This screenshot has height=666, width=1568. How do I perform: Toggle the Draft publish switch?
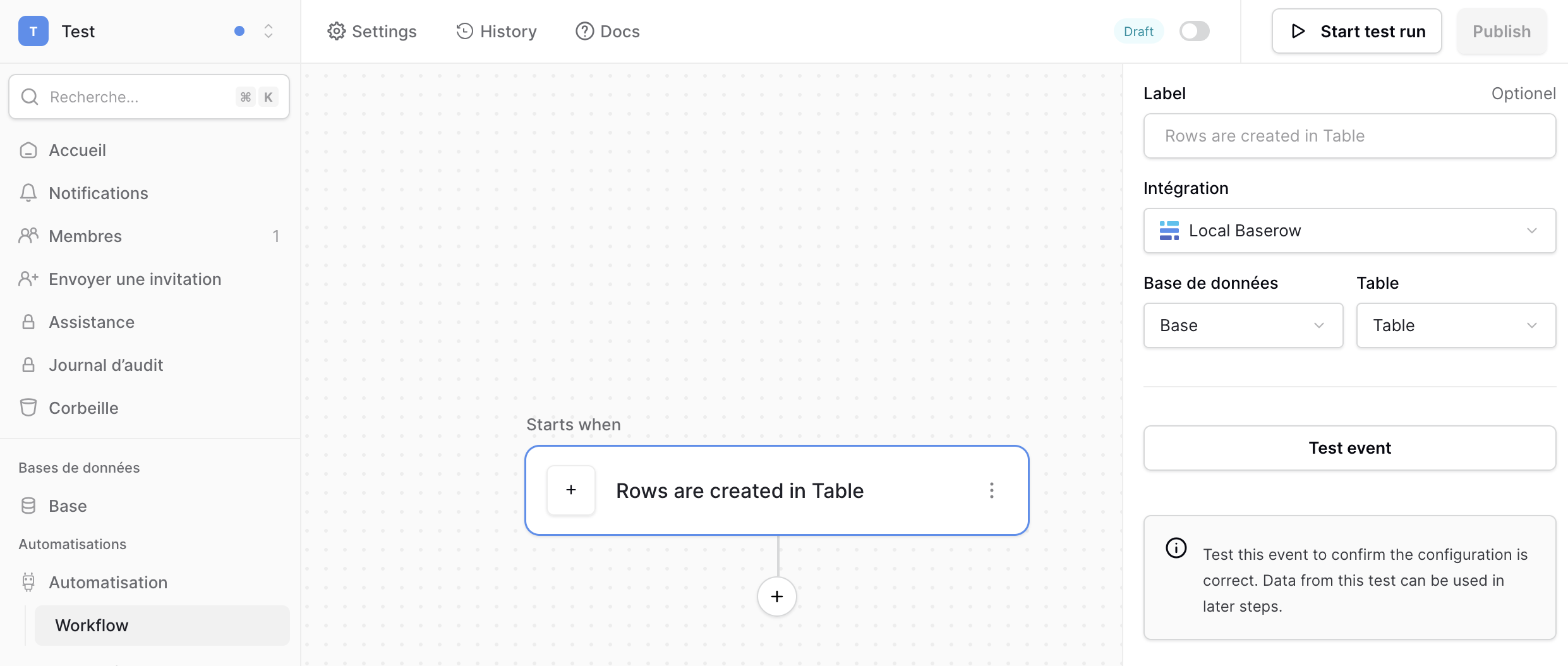1194,31
